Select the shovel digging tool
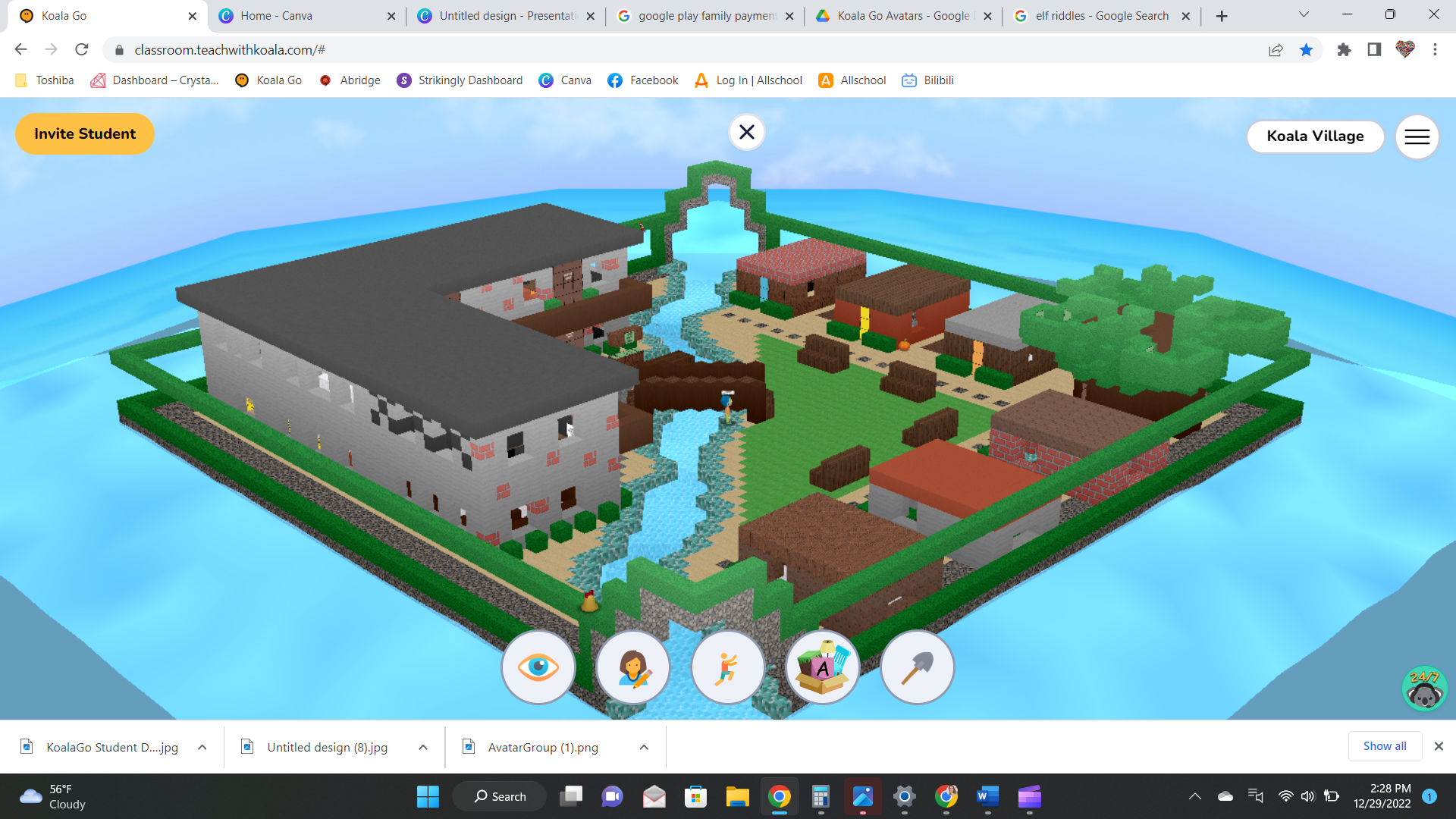The width and height of the screenshot is (1456, 819). (917, 667)
